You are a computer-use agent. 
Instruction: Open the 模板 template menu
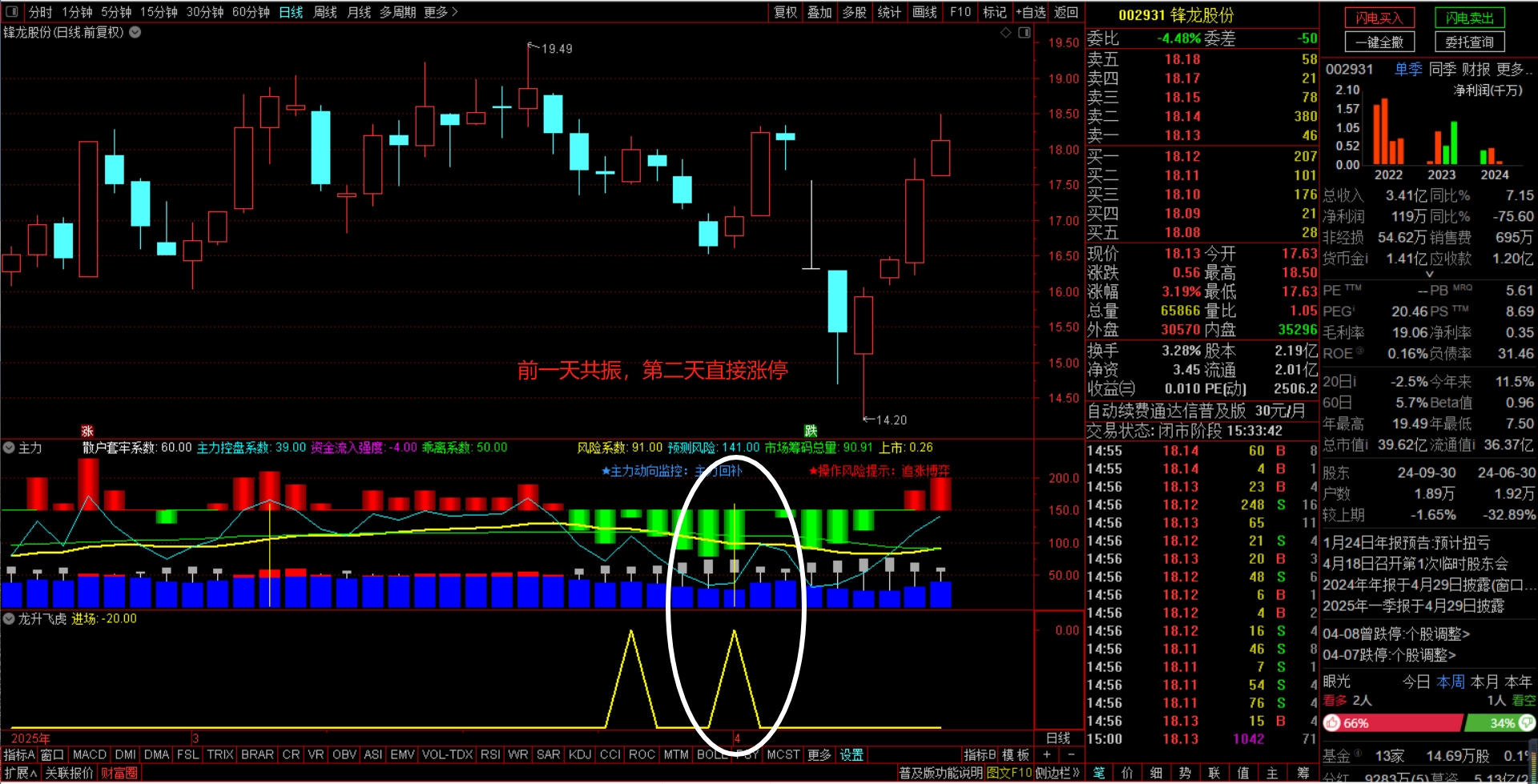coord(1016,755)
